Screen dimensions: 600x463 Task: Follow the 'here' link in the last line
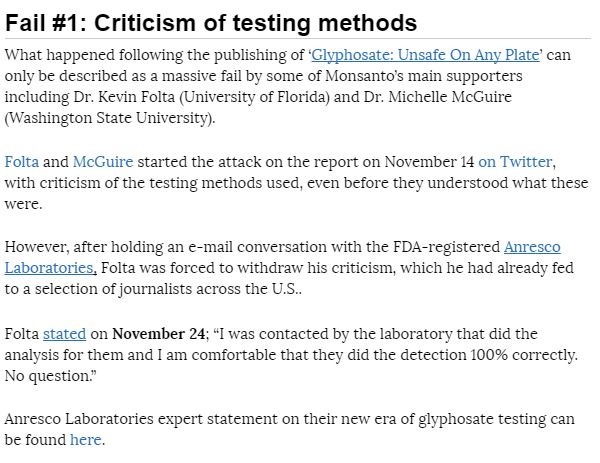coord(85,439)
